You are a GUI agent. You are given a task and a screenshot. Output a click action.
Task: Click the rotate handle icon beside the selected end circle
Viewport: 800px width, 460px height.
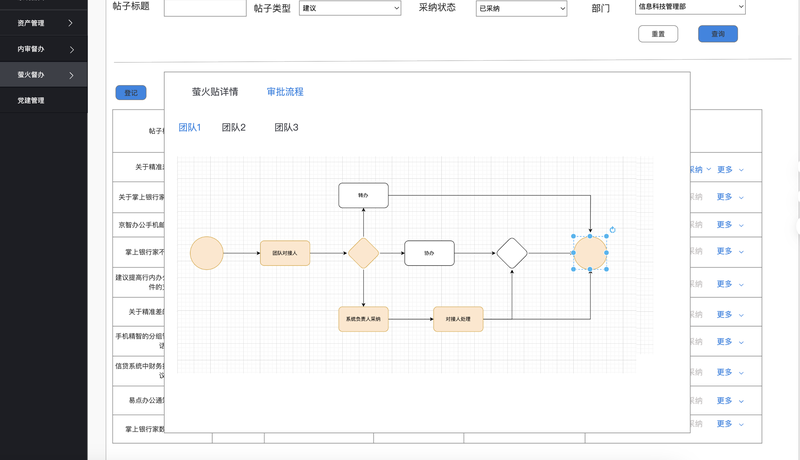point(612,230)
